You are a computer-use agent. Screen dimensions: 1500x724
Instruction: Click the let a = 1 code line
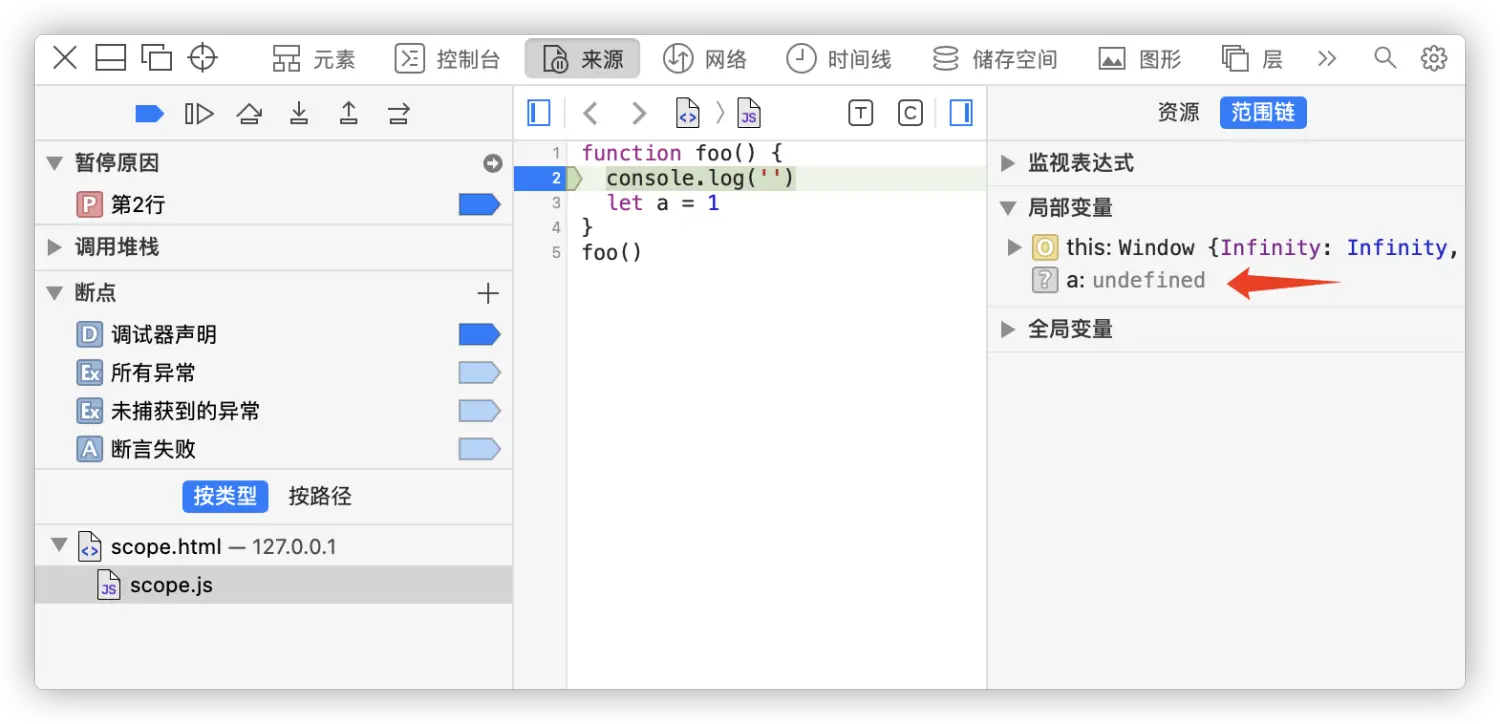point(663,203)
